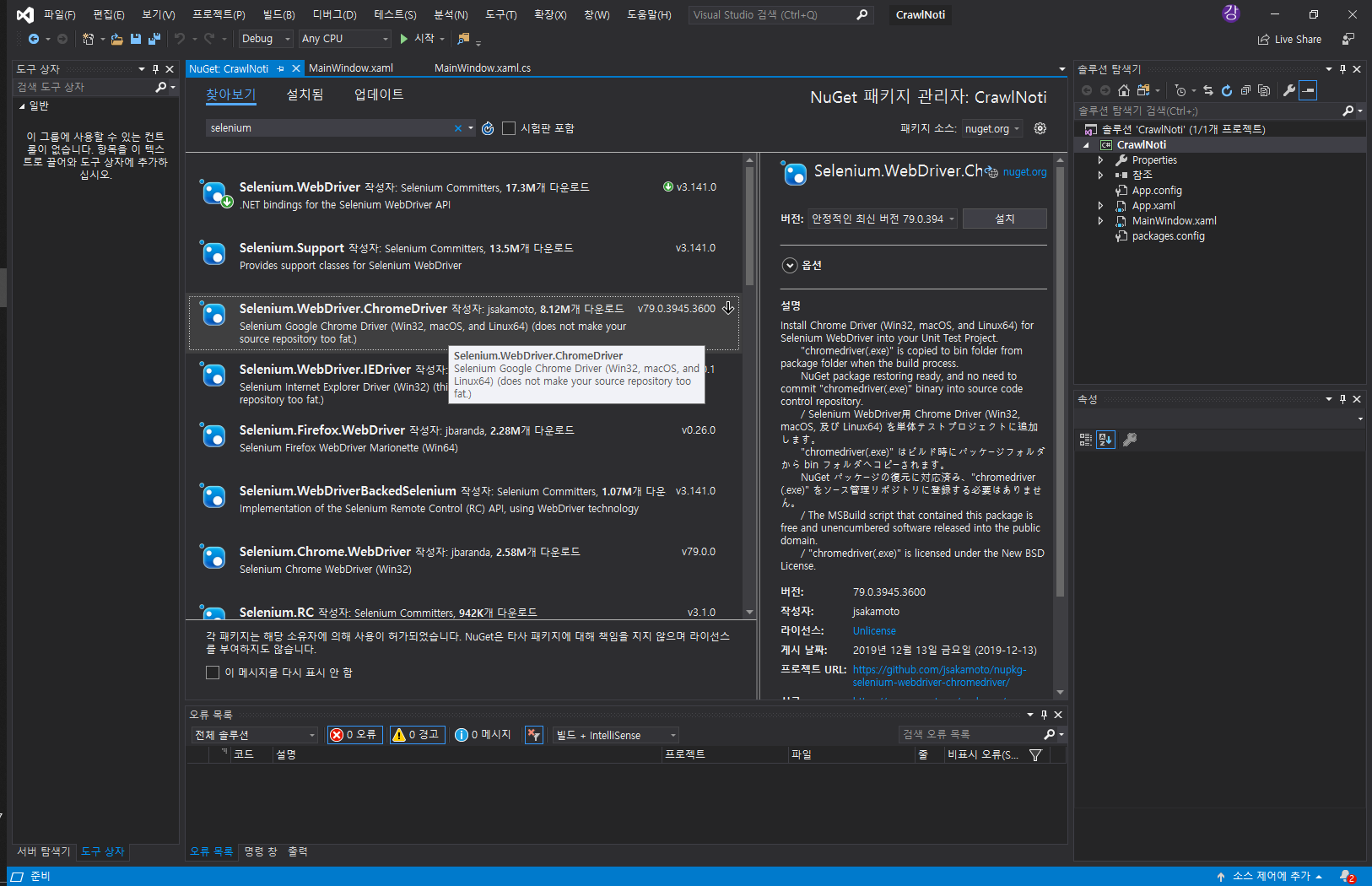Click Live Share icon button
Image resolution: width=1372 pixels, height=886 pixels.
1289,39
